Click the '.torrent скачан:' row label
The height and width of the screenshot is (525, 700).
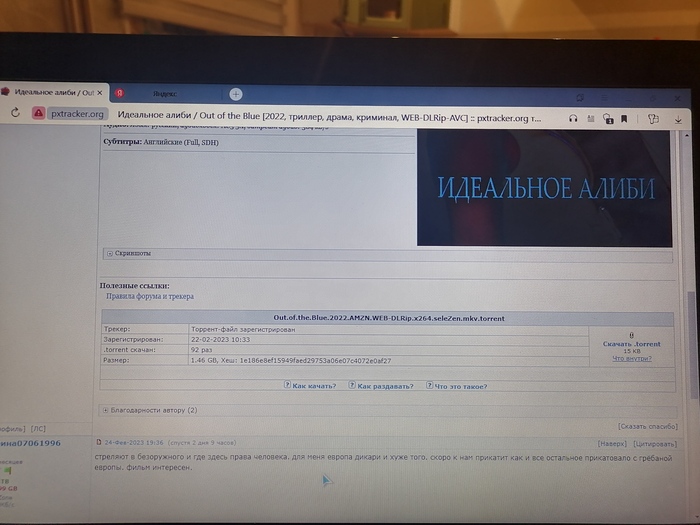coord(129,350)
